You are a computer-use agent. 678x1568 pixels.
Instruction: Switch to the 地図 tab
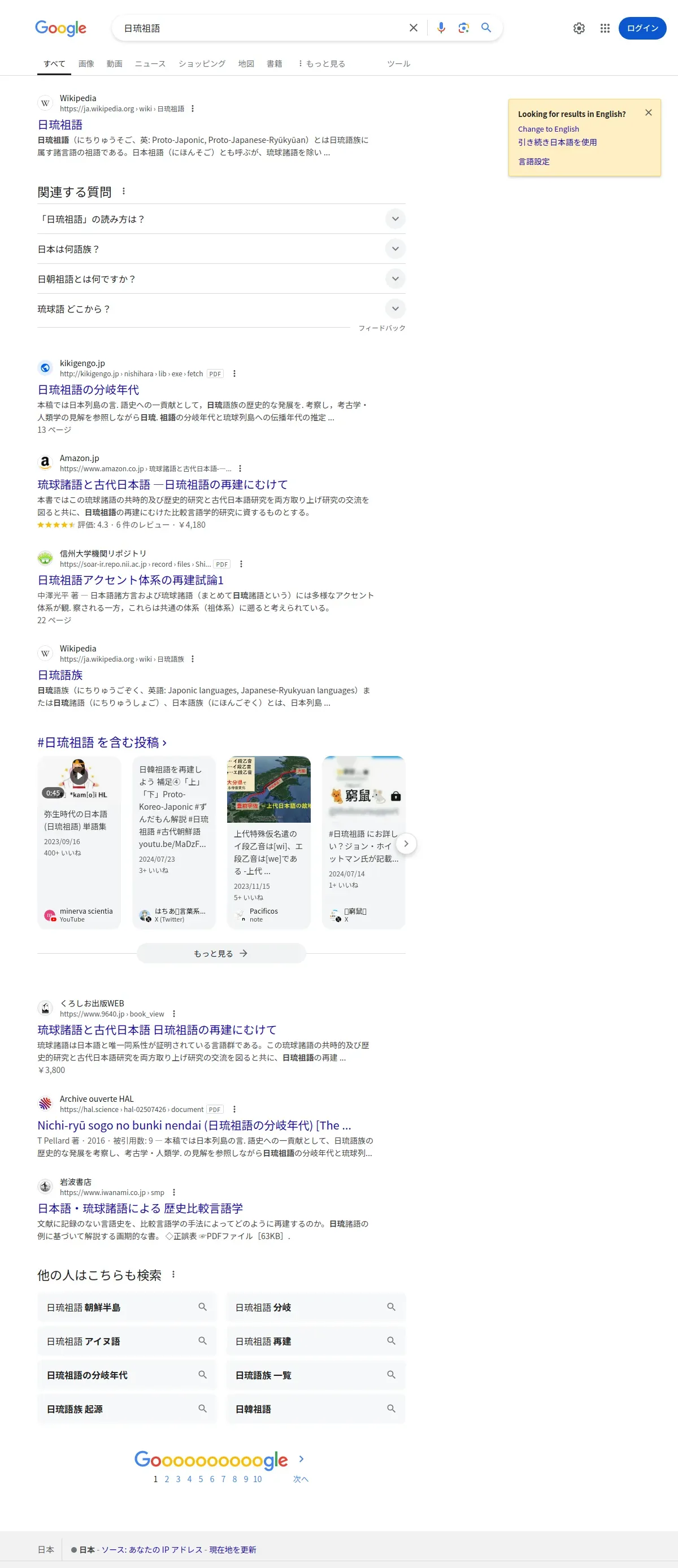[246, 63]
